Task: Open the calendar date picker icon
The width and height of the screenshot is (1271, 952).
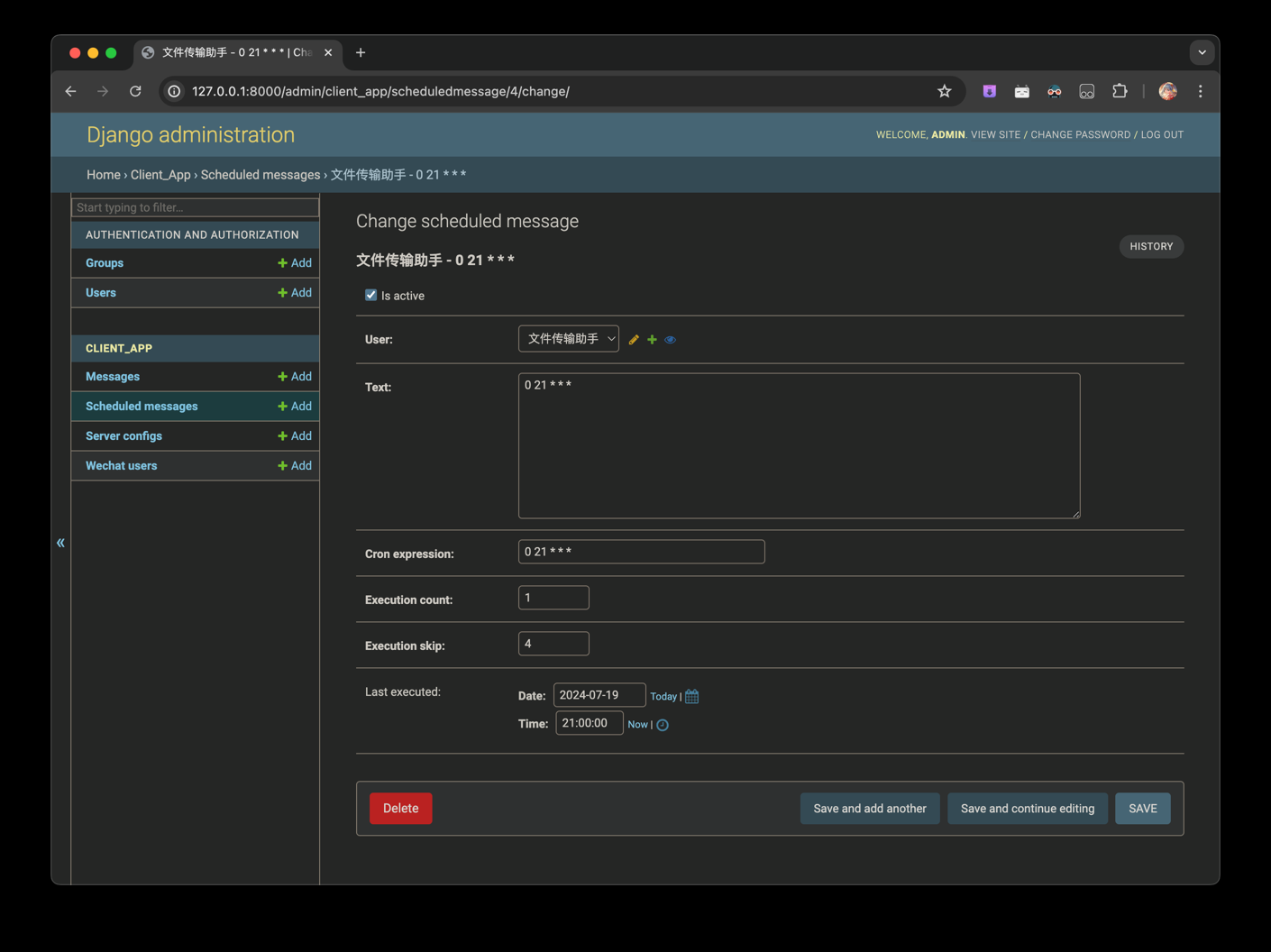Action: [x=692, y=696]
